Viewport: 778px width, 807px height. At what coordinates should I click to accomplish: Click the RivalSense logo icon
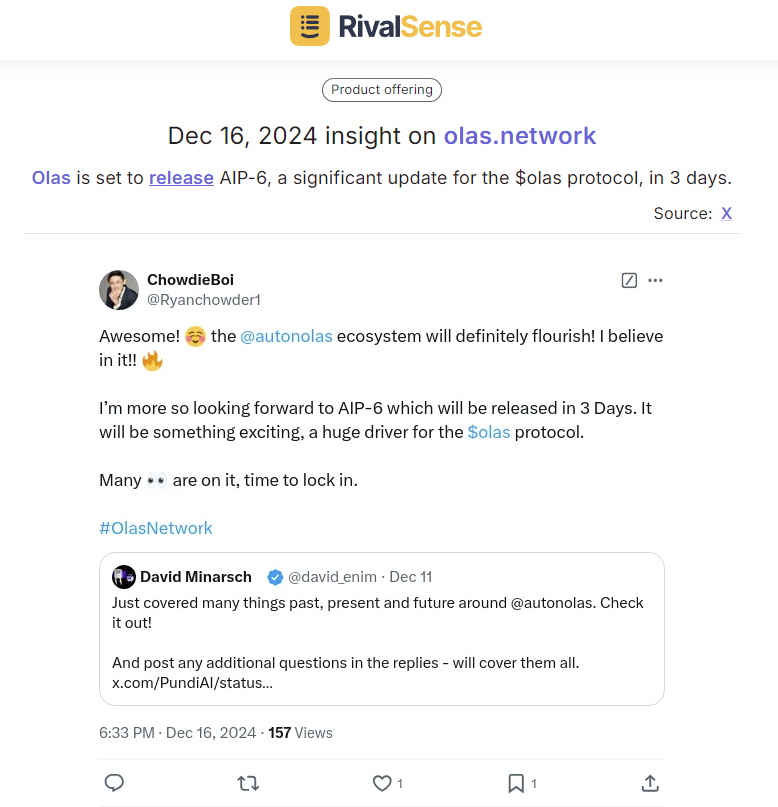[x=310, y=26]
